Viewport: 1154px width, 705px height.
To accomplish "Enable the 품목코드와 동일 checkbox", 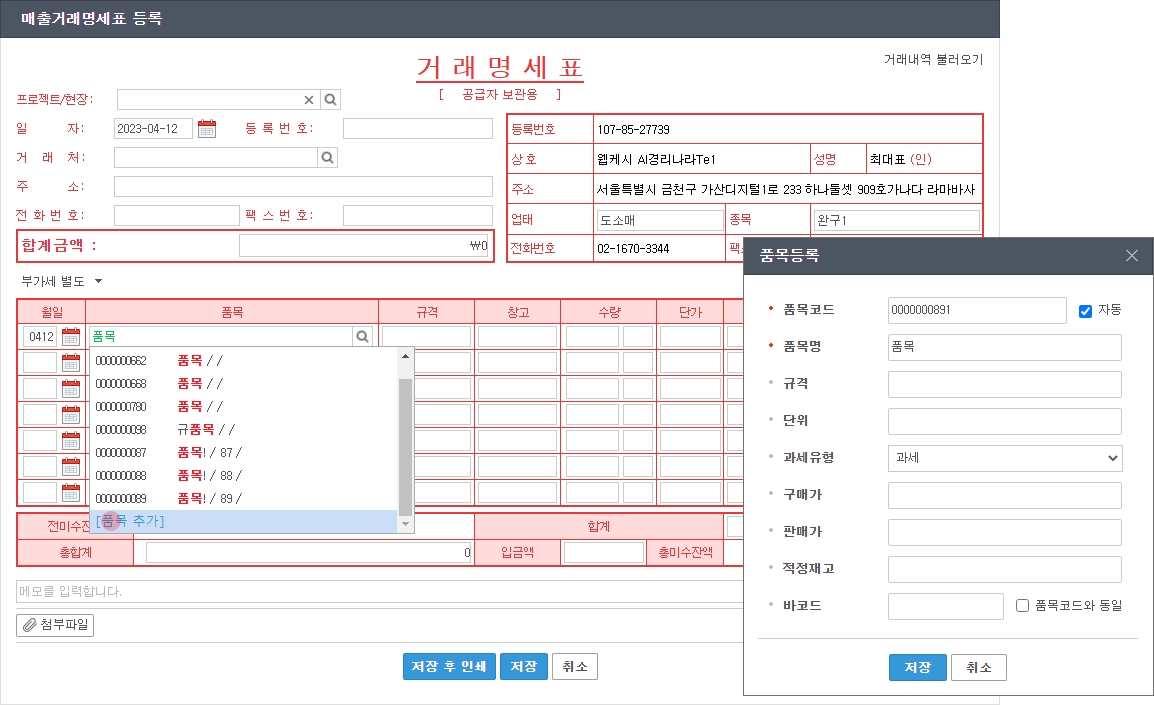I will pyautogui.click(x=1022, y=605).
